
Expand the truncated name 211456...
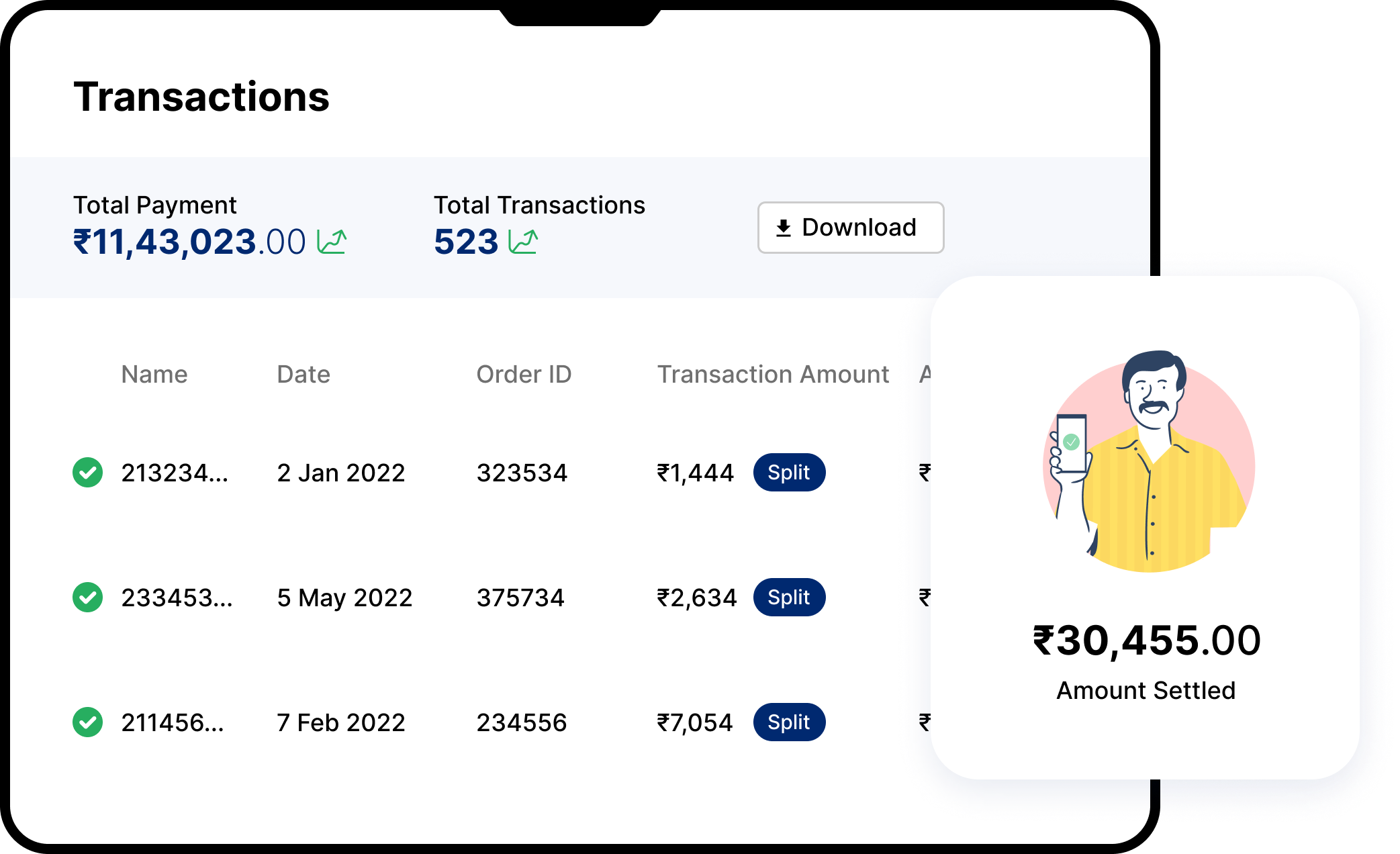[x=172, y=722]
